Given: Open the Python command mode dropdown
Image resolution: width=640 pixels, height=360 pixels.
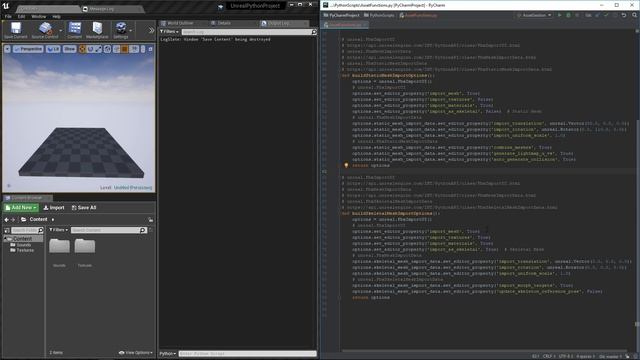Looking at the screenshot, I should tap(168, 354).
